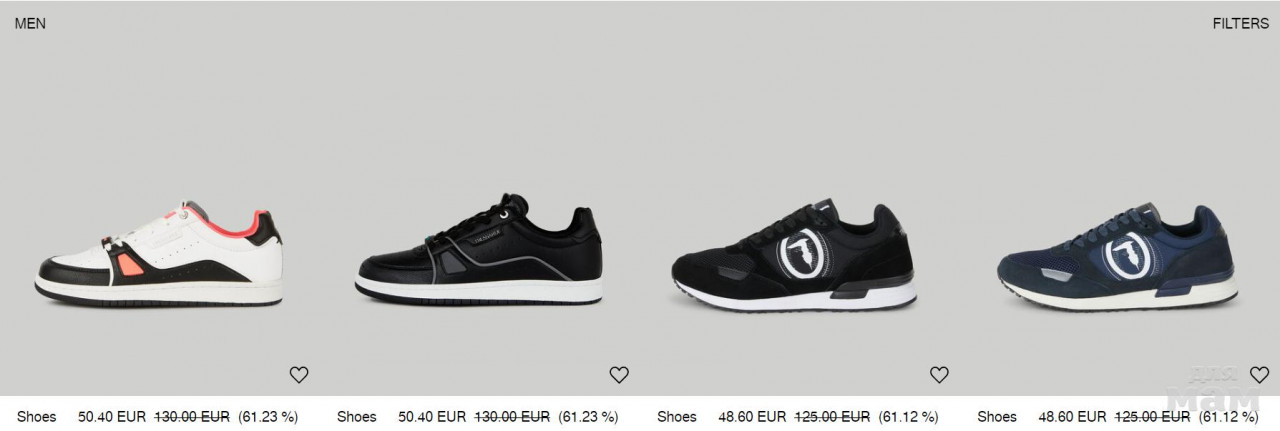Click the fourth product's Shoes label
The width and height of the screenshot is (1280, 431).
click(997, 417)
